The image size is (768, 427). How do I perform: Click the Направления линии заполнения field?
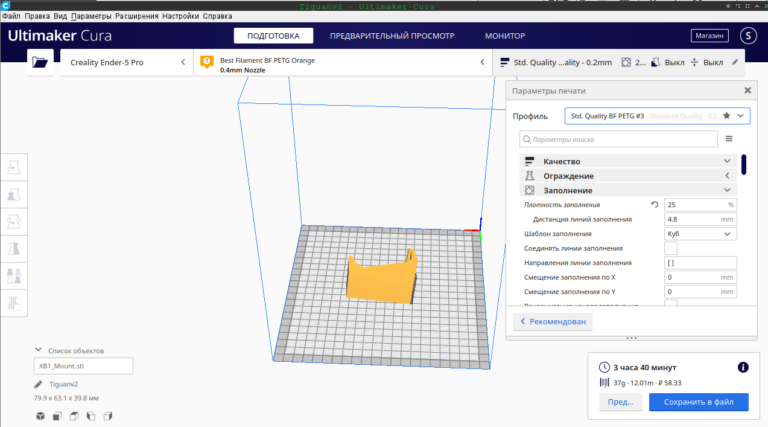pos(700,263)
